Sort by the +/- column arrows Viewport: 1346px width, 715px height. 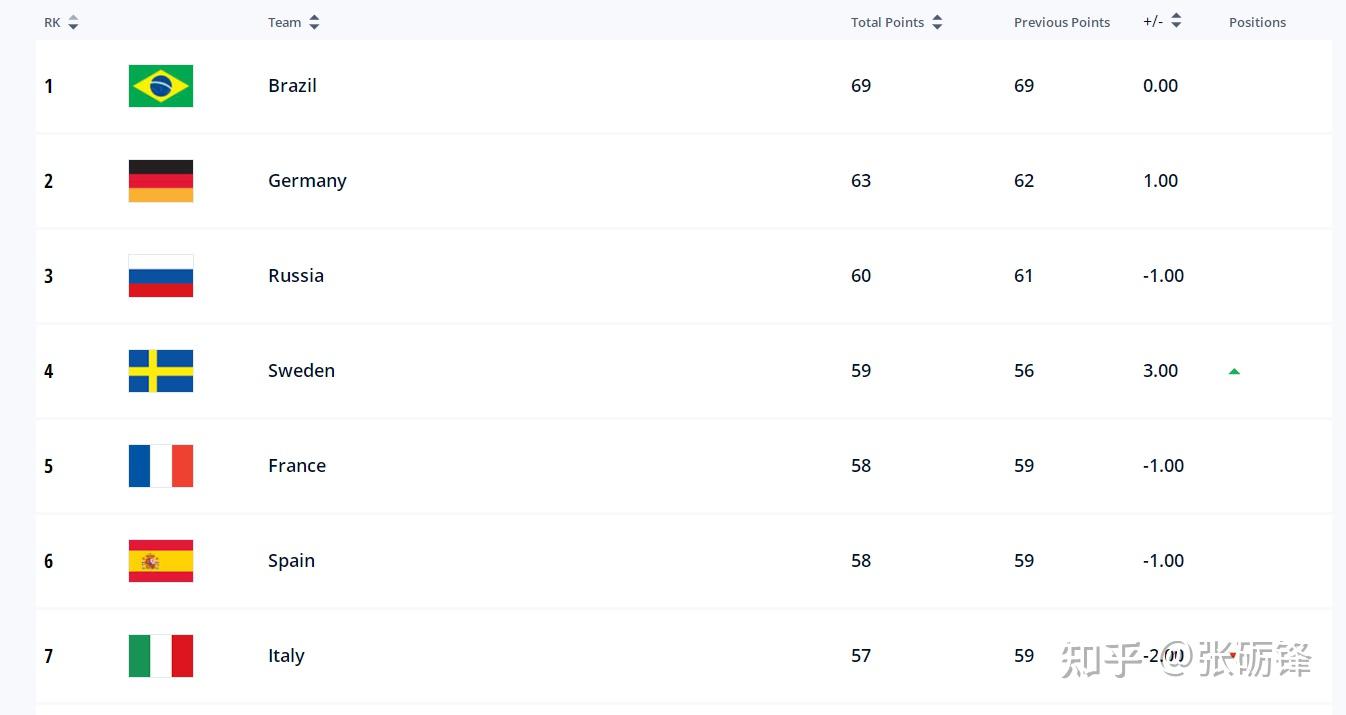[1176, 21]
